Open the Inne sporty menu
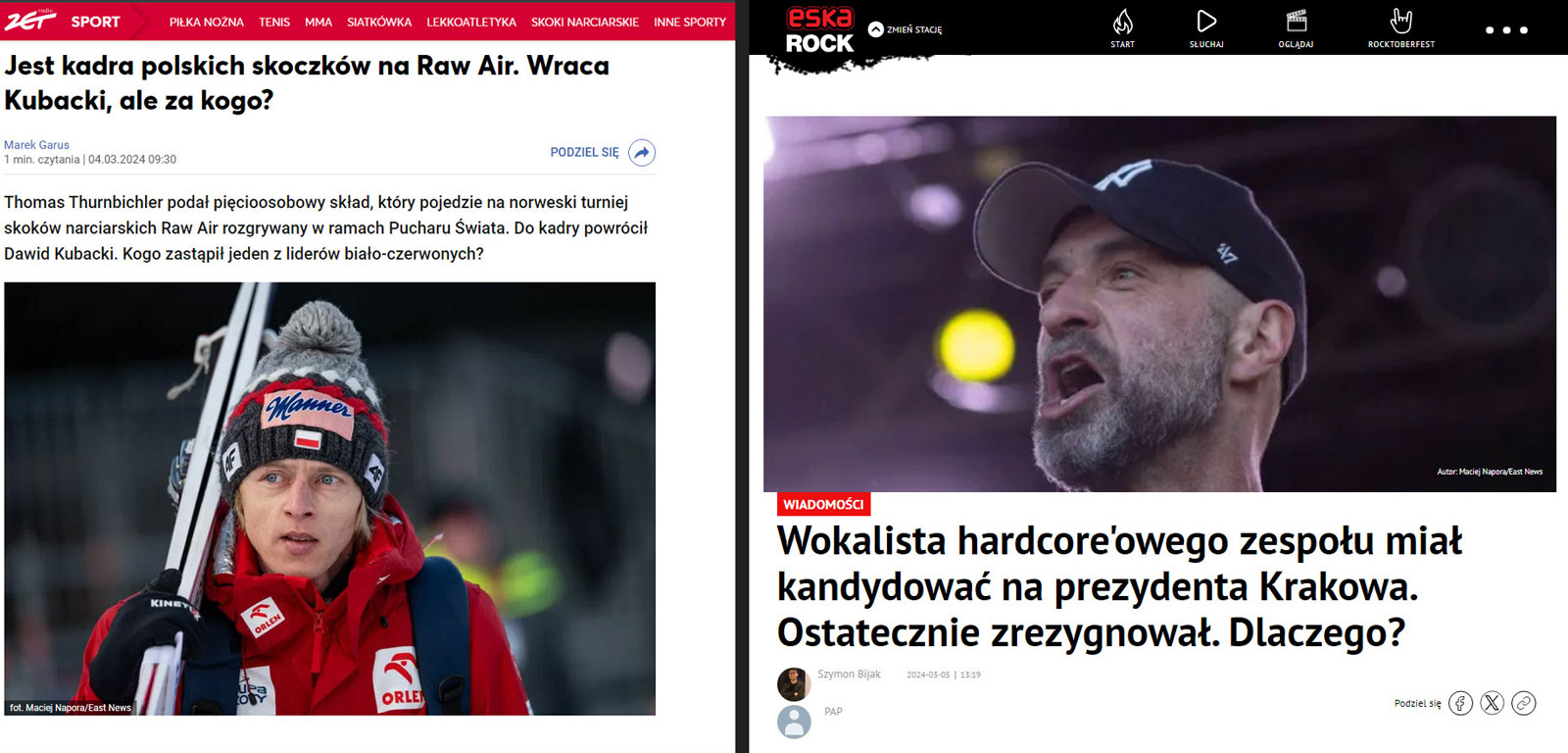This screenshot has height=753, width=1568. click(x=690, y=22)
